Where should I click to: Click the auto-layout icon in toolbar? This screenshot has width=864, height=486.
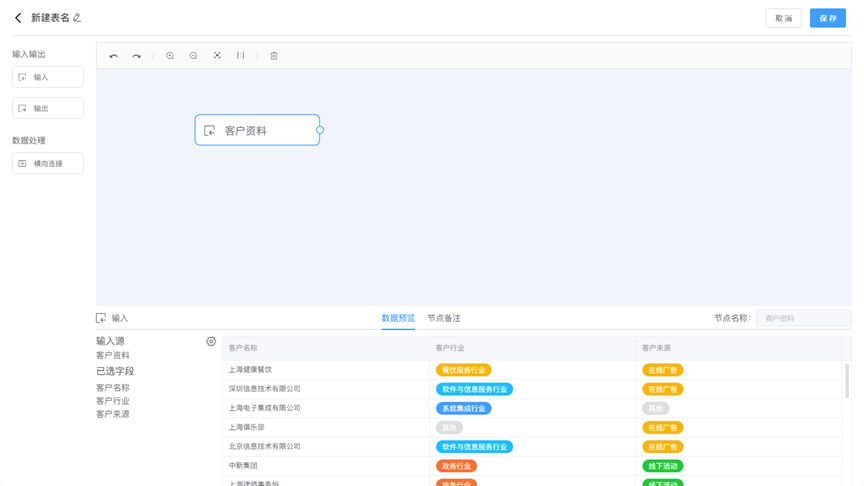(x=241, y=56)
